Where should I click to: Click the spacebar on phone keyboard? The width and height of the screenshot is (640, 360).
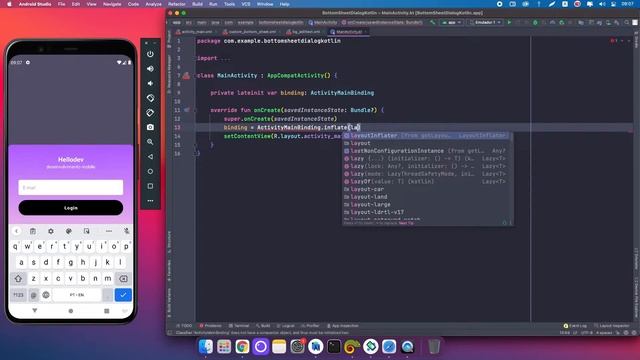coord(77,295)
